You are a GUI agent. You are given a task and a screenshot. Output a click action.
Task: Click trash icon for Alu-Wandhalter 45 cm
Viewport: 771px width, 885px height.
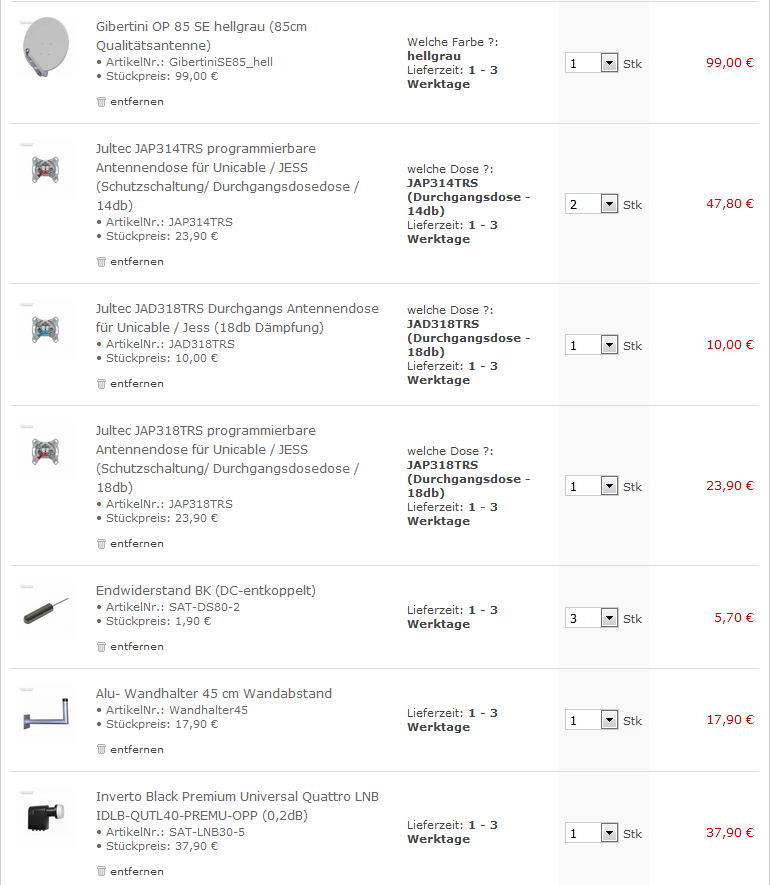click(x=101, y=749)
